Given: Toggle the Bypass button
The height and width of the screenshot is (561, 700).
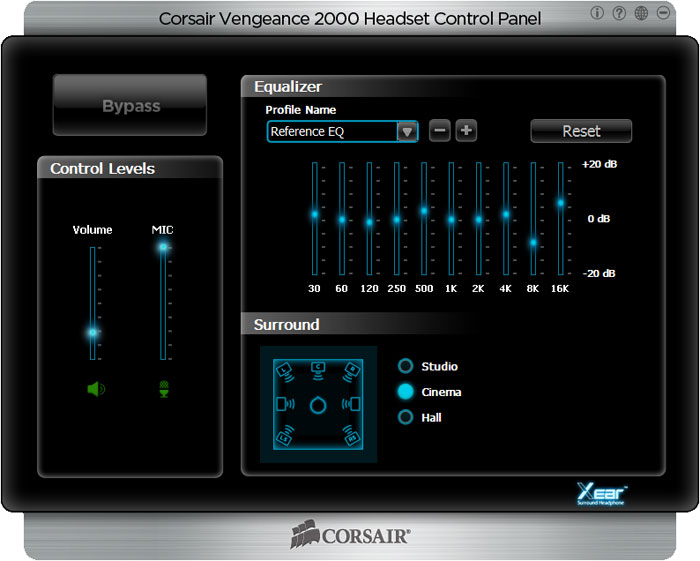Looking at the screenshot, I should [x=130, y=105].
